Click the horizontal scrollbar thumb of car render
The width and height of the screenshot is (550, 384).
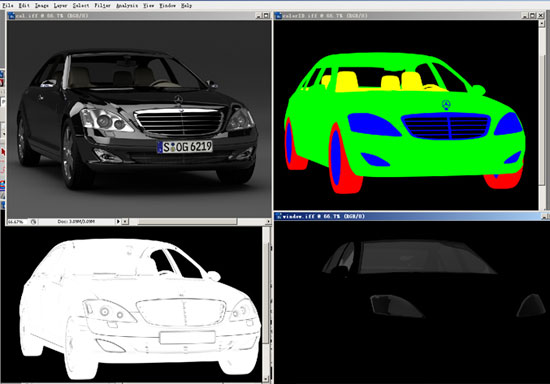tap(187, 222)
